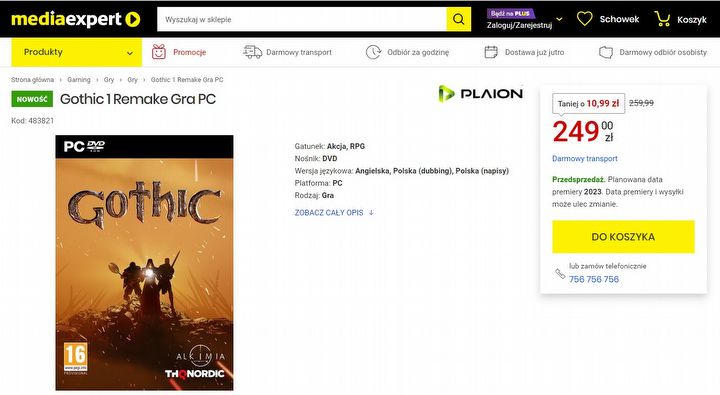Click the 756 756 756 phone number
720x395 pixels.
tap(594, 279)
